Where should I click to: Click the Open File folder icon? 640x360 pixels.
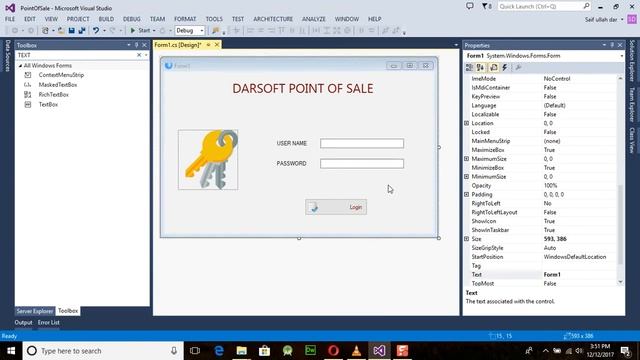tap(61, 31)
